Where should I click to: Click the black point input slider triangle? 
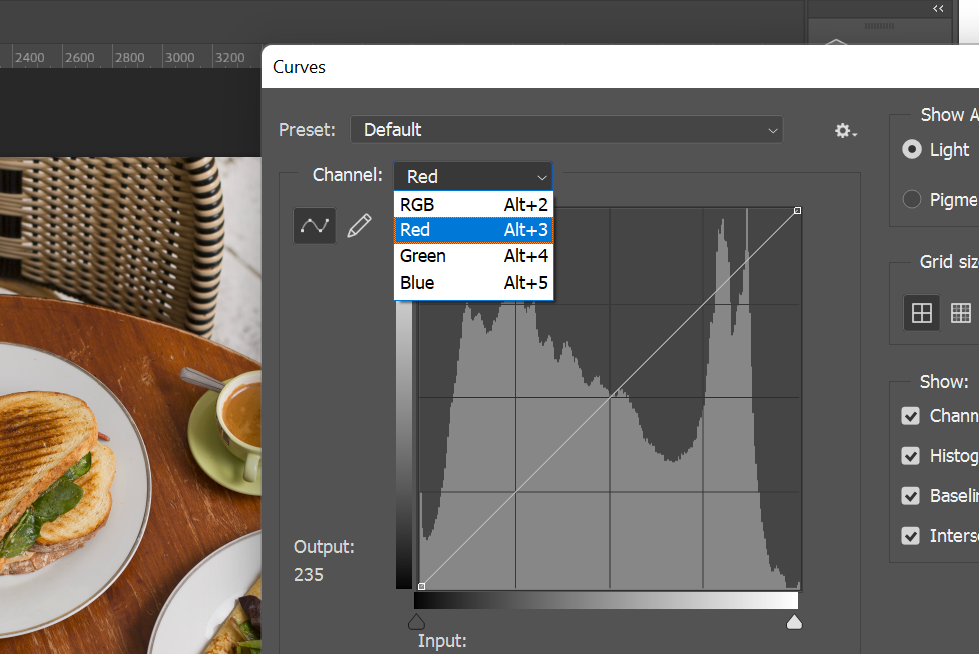416,622
